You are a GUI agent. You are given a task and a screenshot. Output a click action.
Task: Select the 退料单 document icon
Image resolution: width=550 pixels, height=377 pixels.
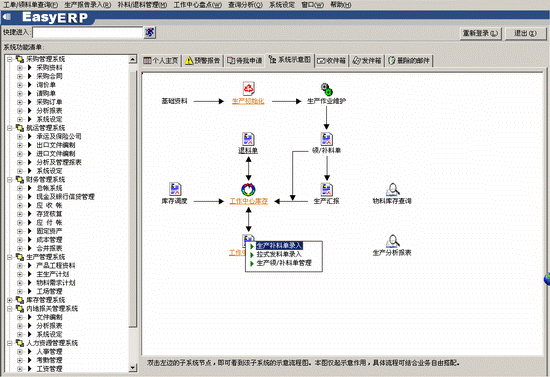[x=248, y=139]
